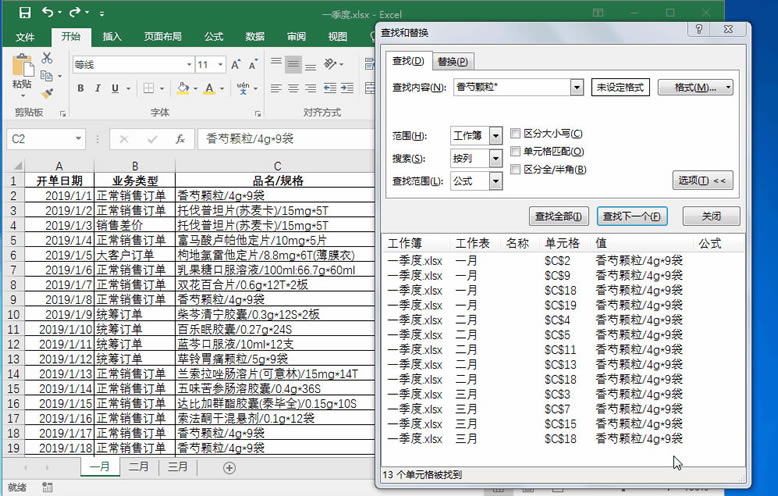Switch to the 二月 worksheet tab
Viewport: 778px width, 496px height.
pyautogui.click(x=139, y=467)
